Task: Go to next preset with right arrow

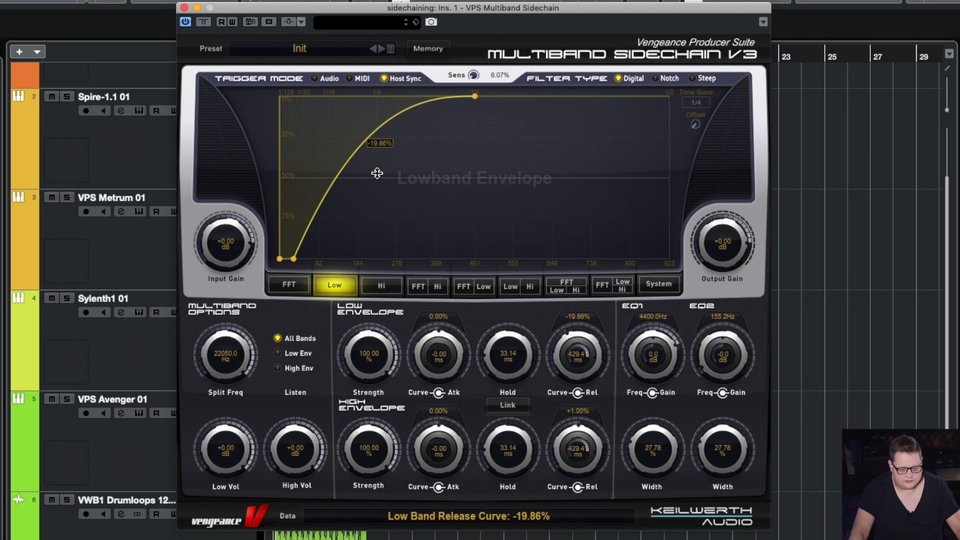Action: tap(381, 48)
